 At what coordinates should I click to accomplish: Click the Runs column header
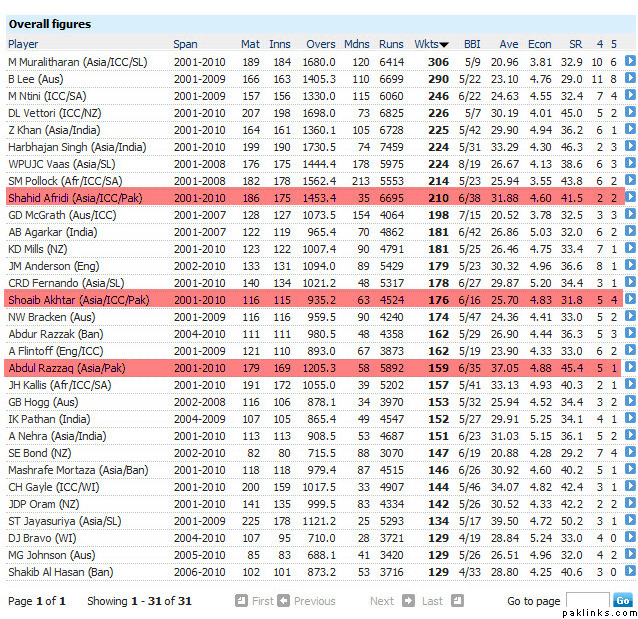390,44
